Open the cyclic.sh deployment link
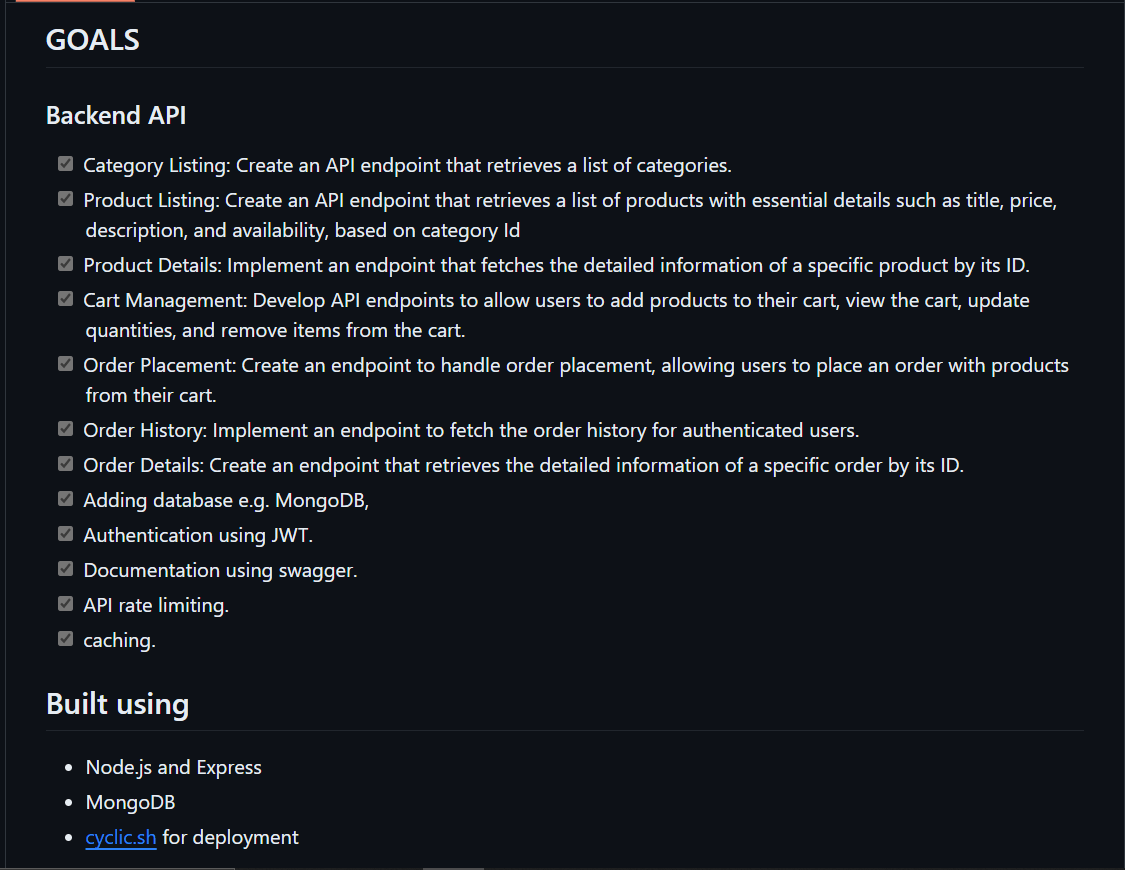 click(x=121, y=837)
